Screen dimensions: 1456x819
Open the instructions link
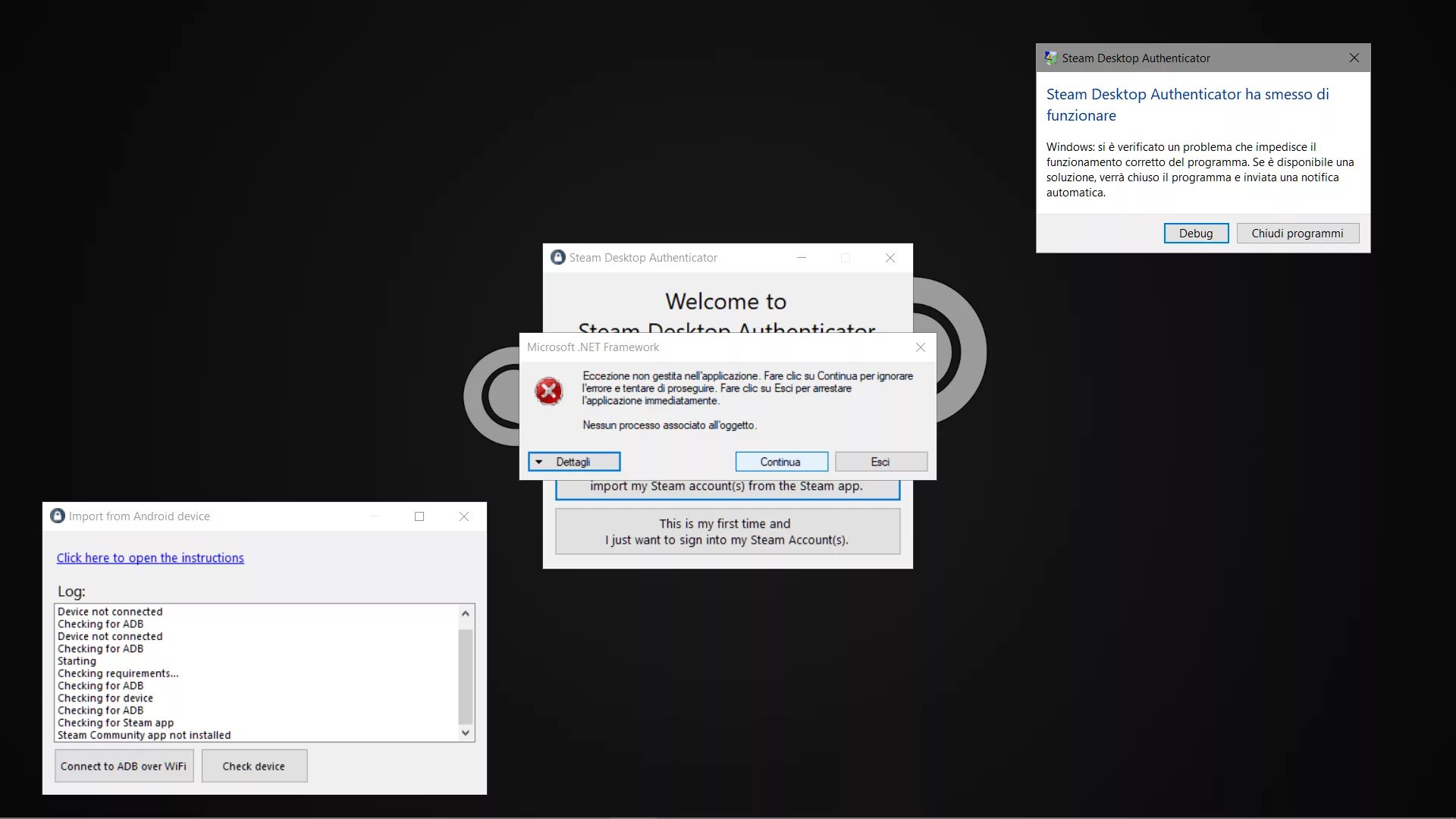coord(150,558)
